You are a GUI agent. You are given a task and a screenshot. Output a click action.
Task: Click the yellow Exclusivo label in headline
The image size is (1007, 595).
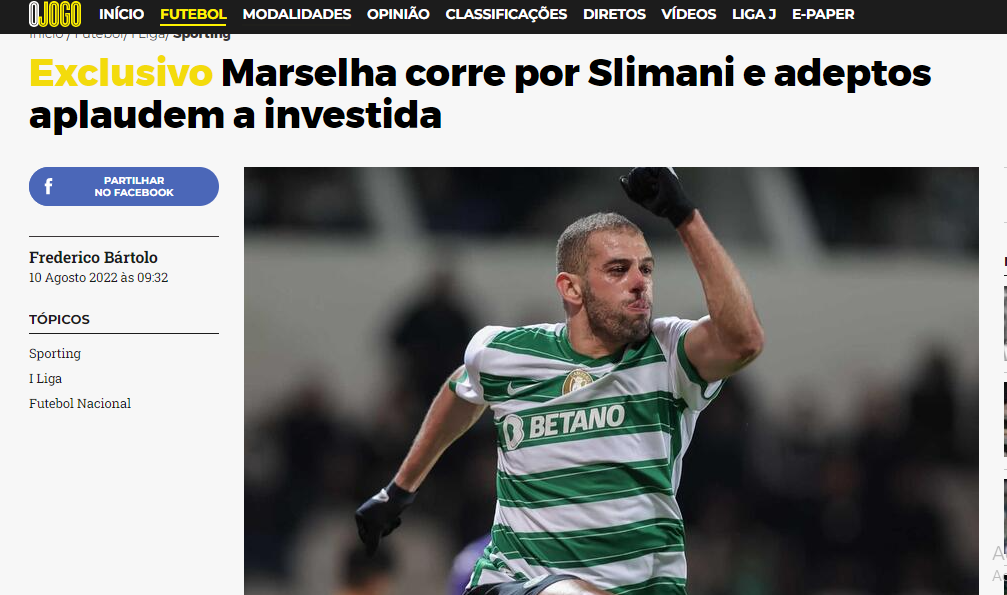click(x=121, y=73)
